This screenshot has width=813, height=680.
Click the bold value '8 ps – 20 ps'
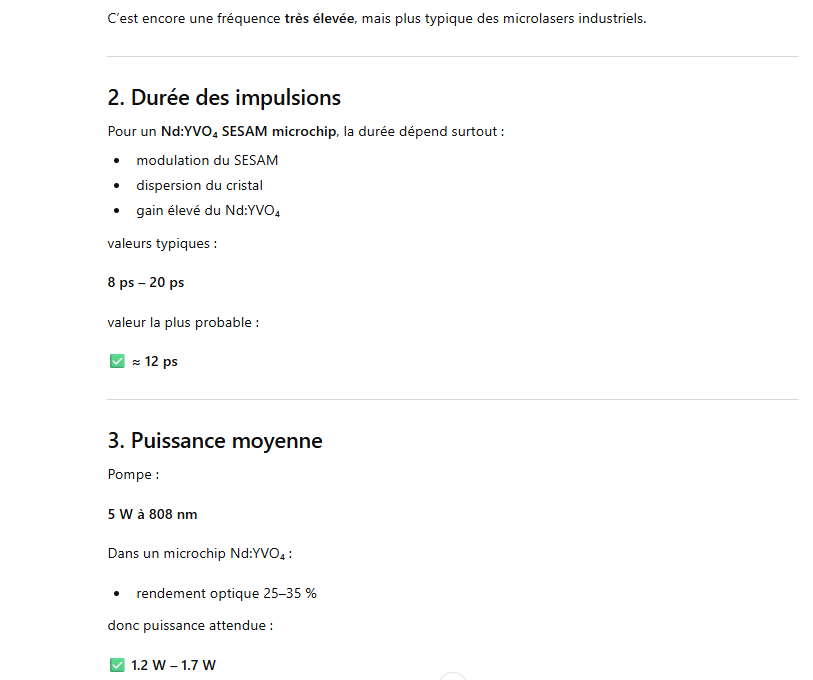[146, 282]
